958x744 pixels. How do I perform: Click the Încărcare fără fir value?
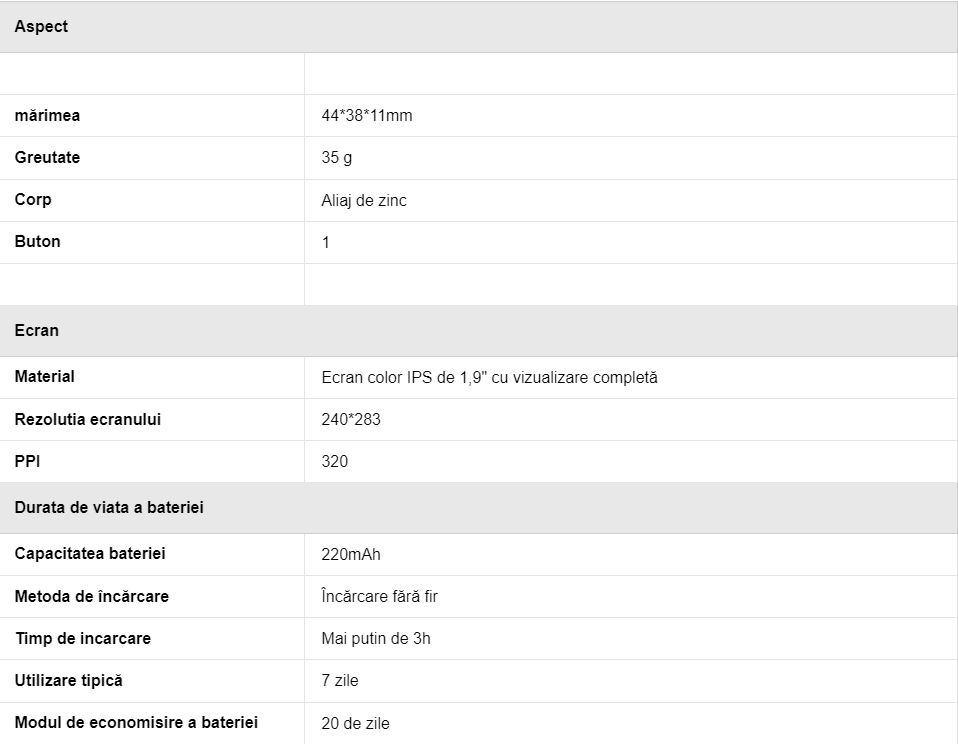pos(379,596)
